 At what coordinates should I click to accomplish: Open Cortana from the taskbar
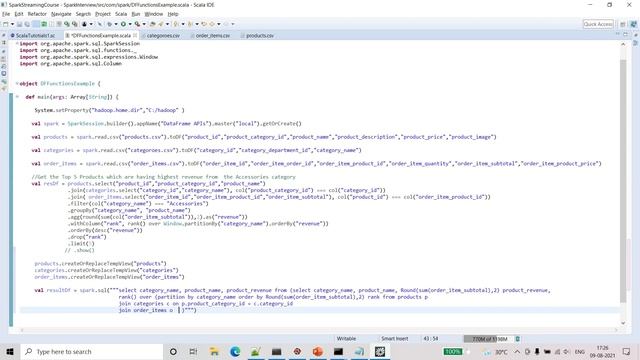pyautogui.click(x=173, y=351)
